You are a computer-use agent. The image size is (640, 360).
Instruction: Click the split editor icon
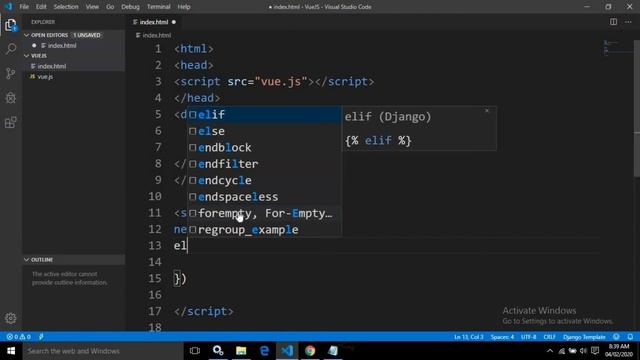coord(613,22)
